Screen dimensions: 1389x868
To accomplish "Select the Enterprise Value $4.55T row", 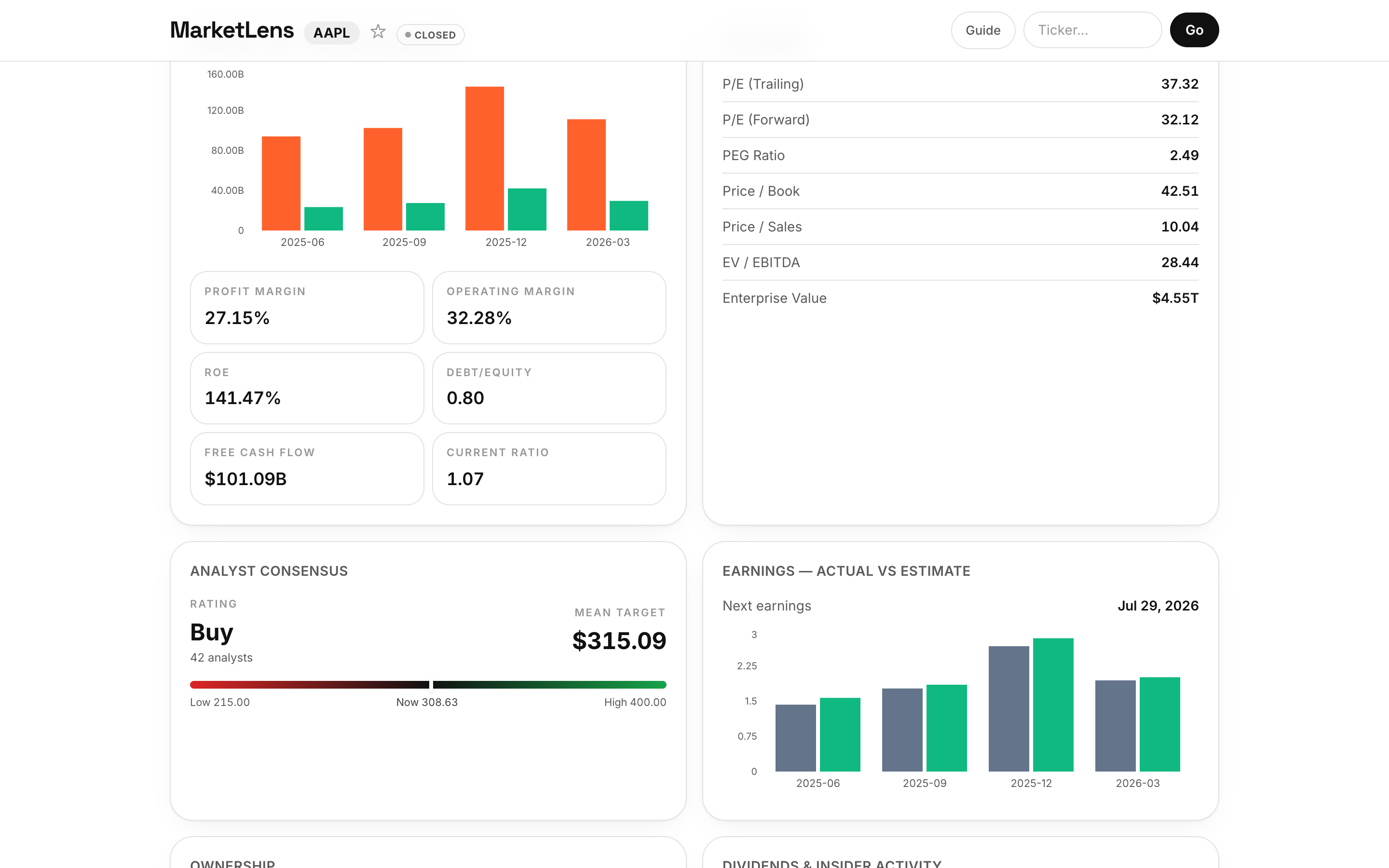I will (960, 298).
